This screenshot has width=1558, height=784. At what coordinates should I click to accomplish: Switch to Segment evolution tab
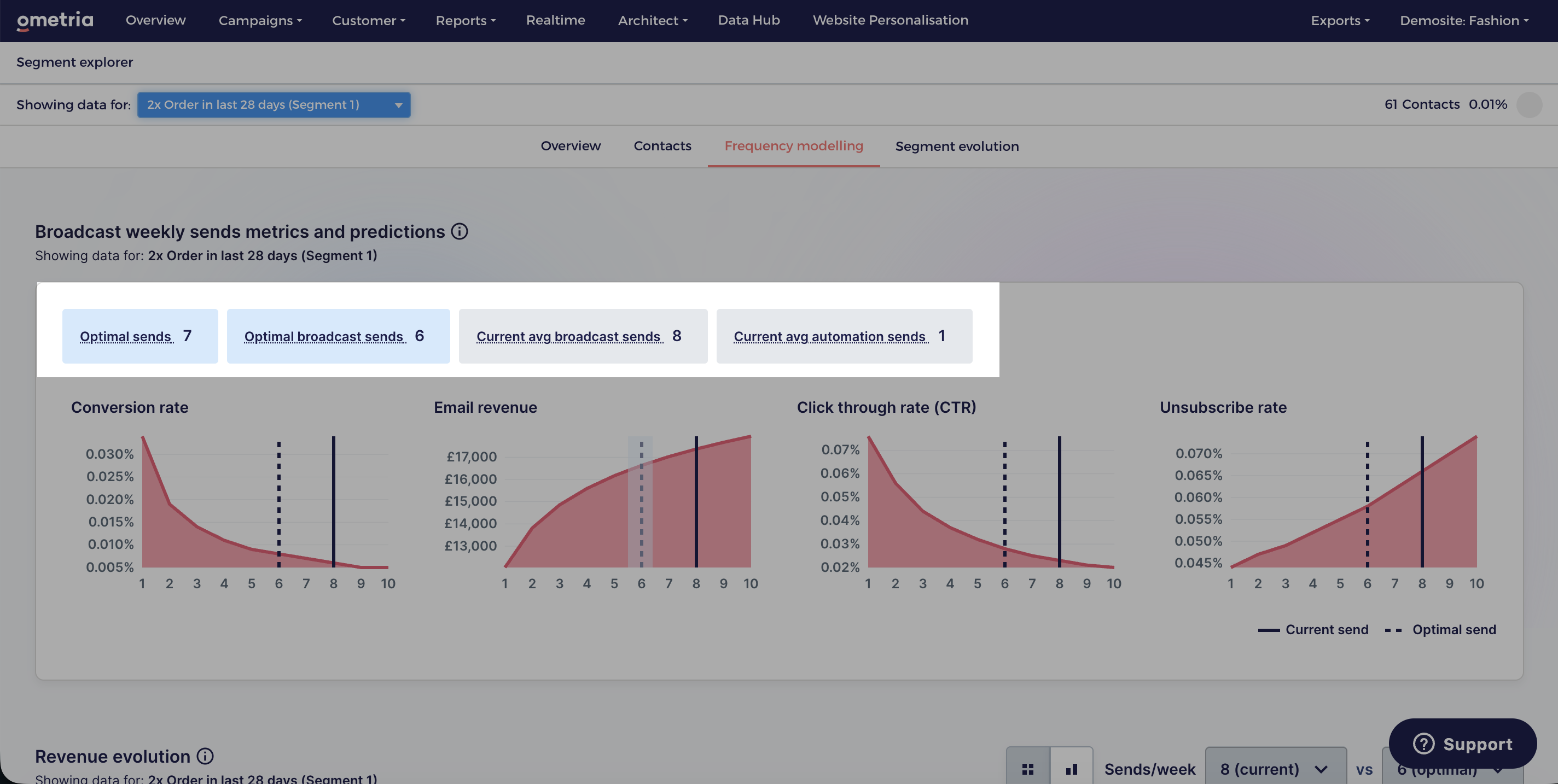957,147
